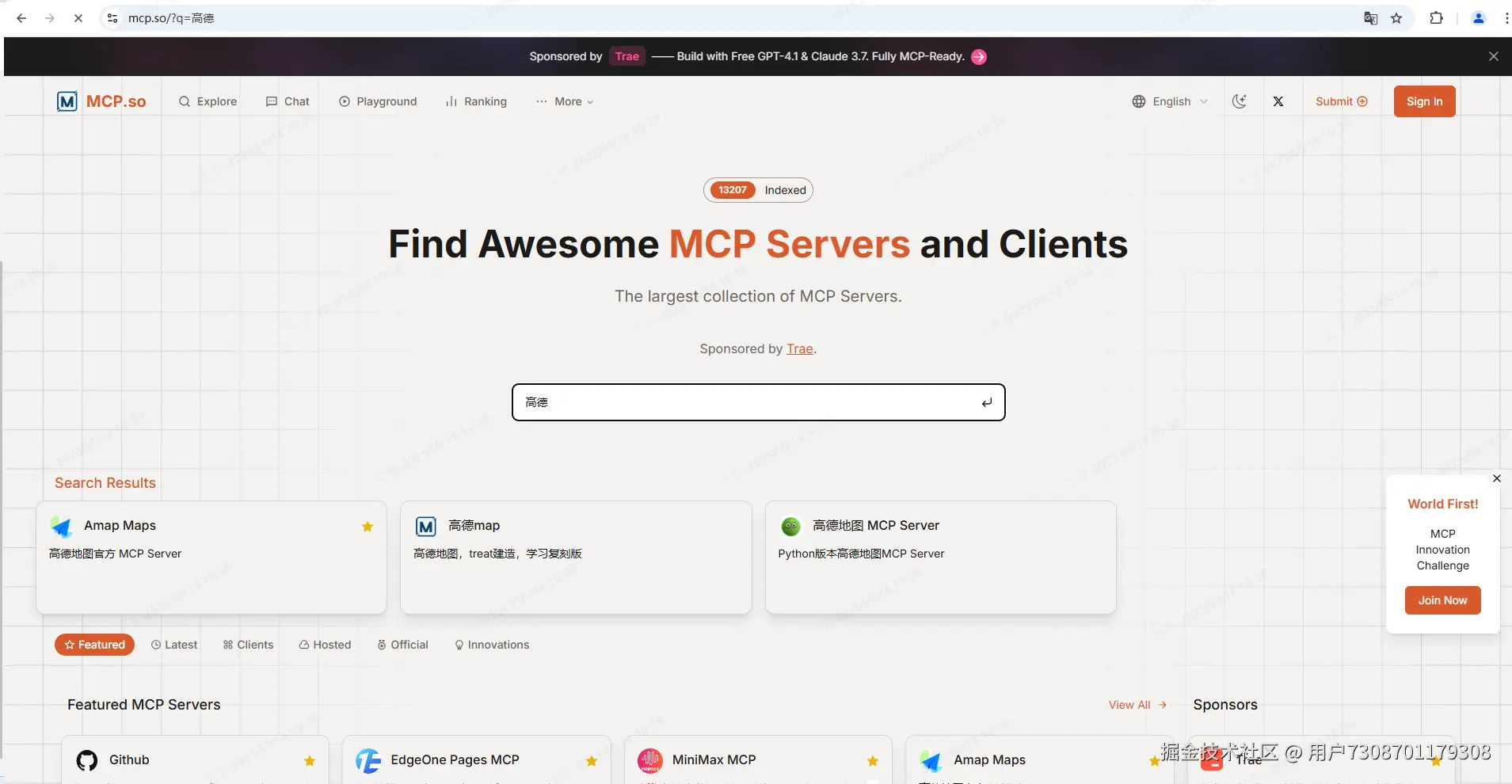Submit search with the enter arrow icon
The image size is (1512, 784).
pyautogui.click(x=987, y=403)
